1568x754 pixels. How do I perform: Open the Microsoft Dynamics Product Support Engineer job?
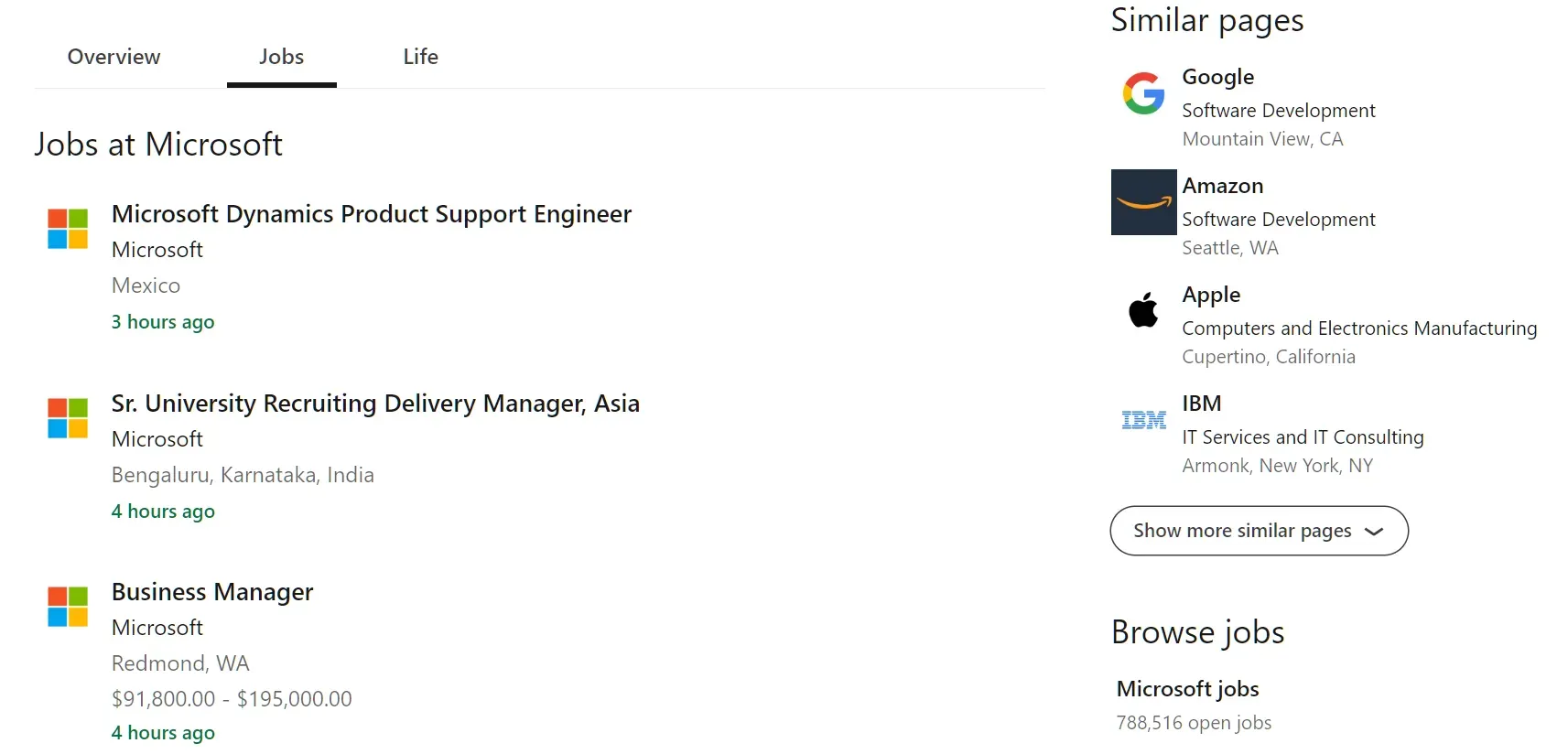coord(372,213)
